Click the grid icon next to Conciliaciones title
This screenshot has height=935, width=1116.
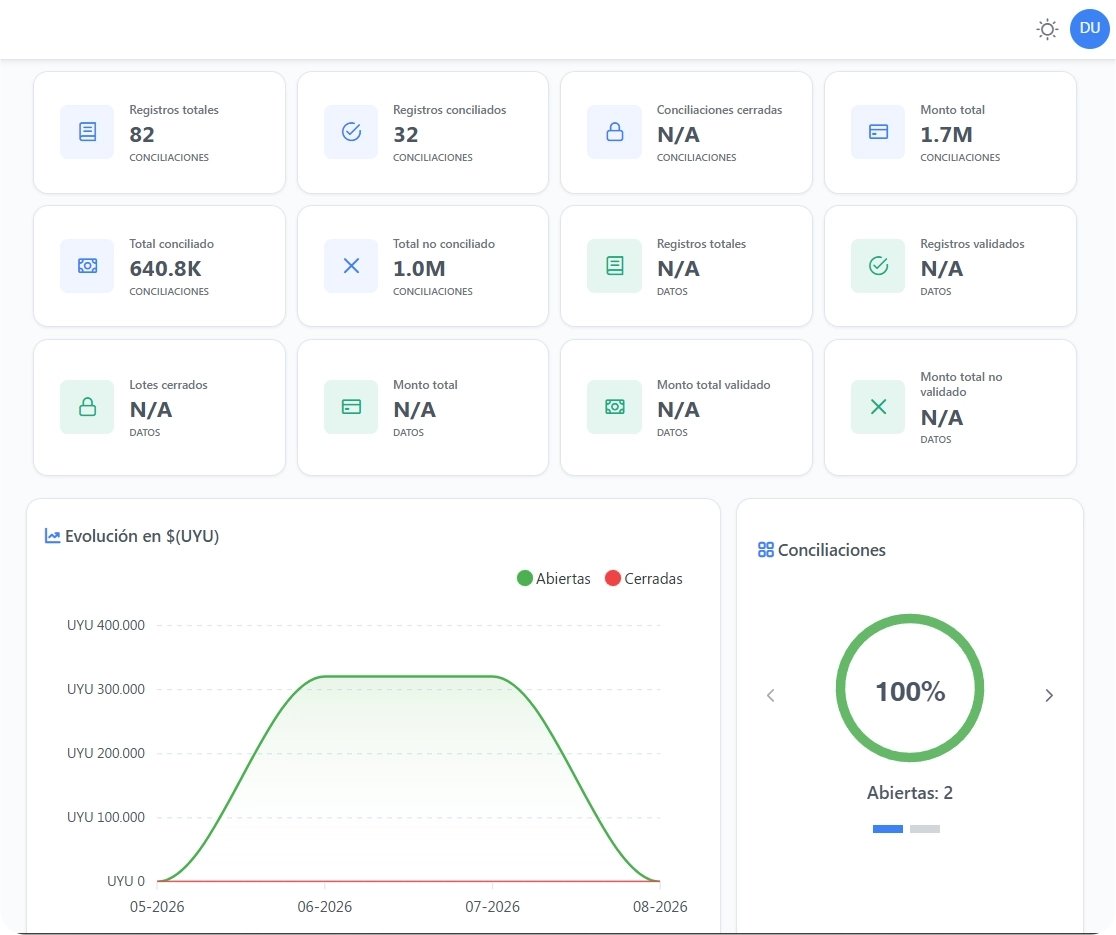tap(766, 549)
